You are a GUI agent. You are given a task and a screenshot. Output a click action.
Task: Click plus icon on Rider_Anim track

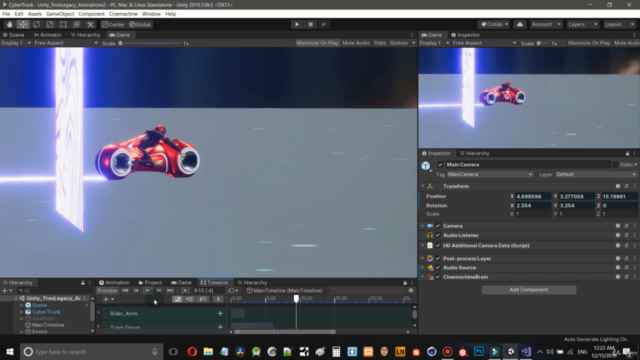[x=220, y=313]
